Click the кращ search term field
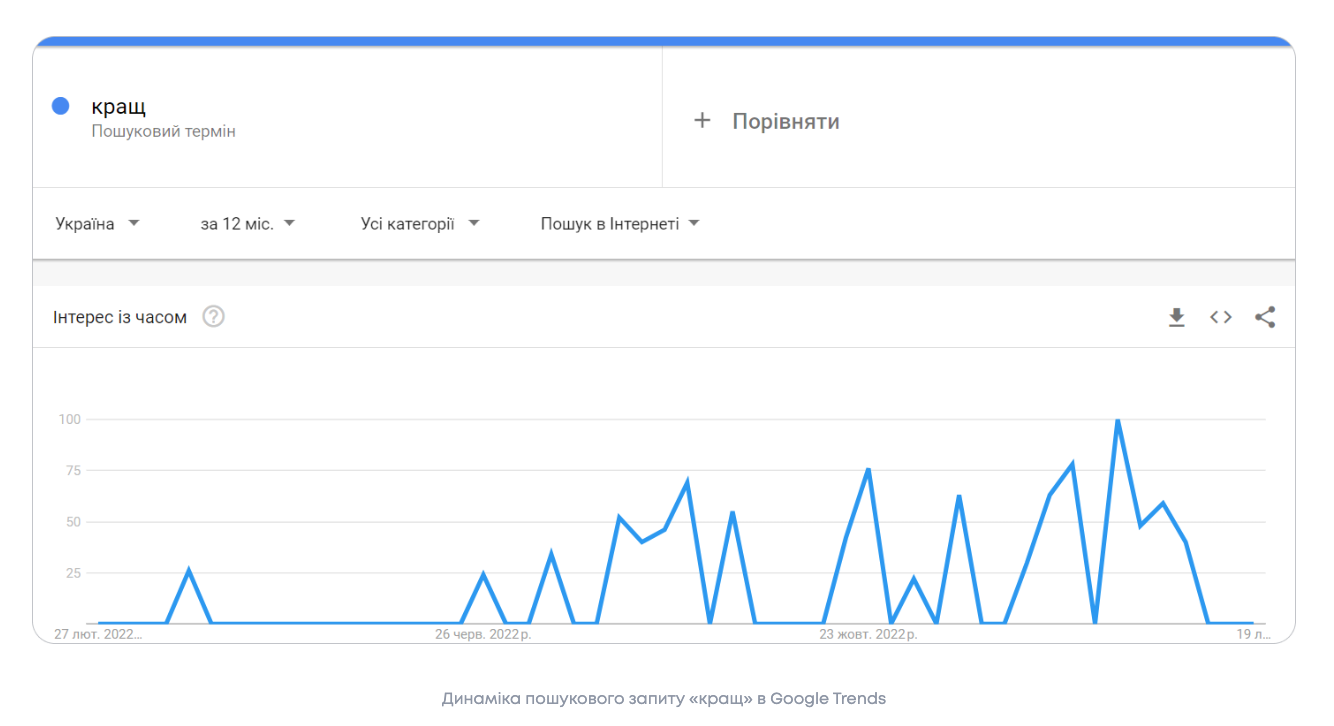 point(119,106)
